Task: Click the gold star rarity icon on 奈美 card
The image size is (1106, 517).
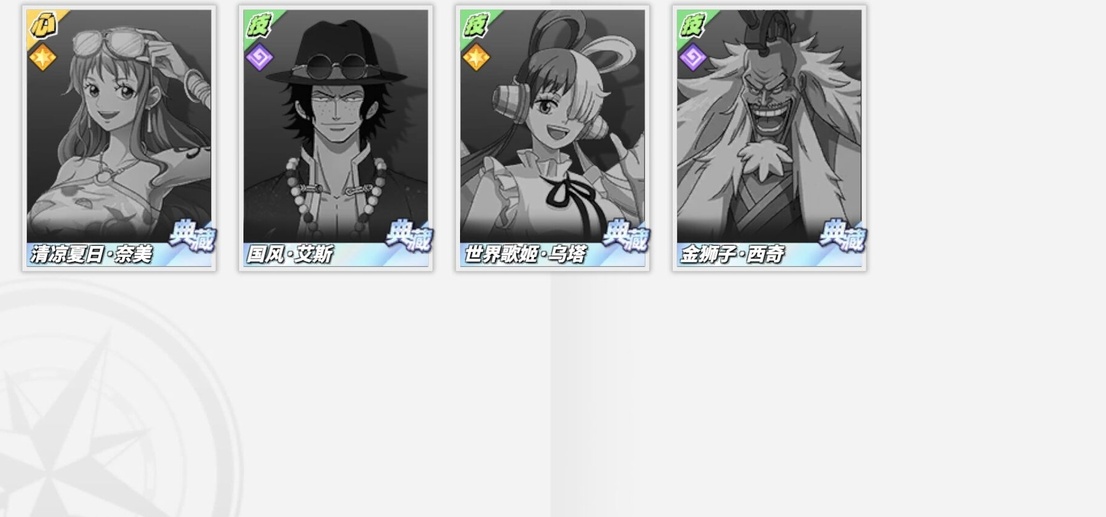Action: click(x=42, y=57)
